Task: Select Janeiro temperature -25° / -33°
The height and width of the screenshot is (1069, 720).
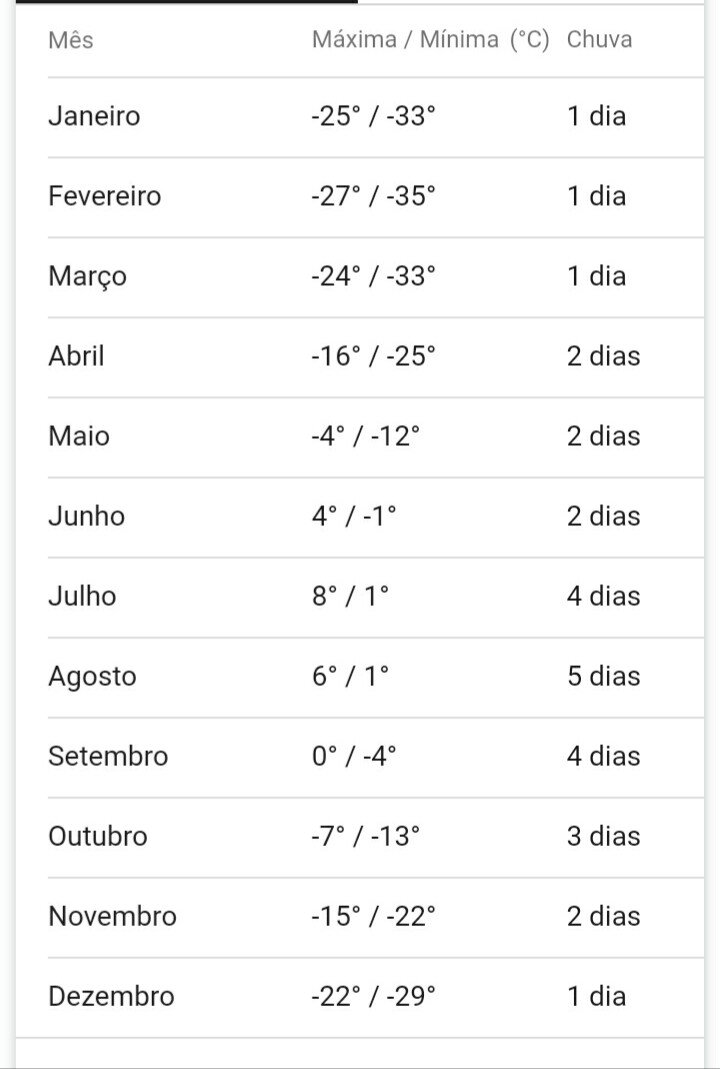Action: (x=373, y=116)
